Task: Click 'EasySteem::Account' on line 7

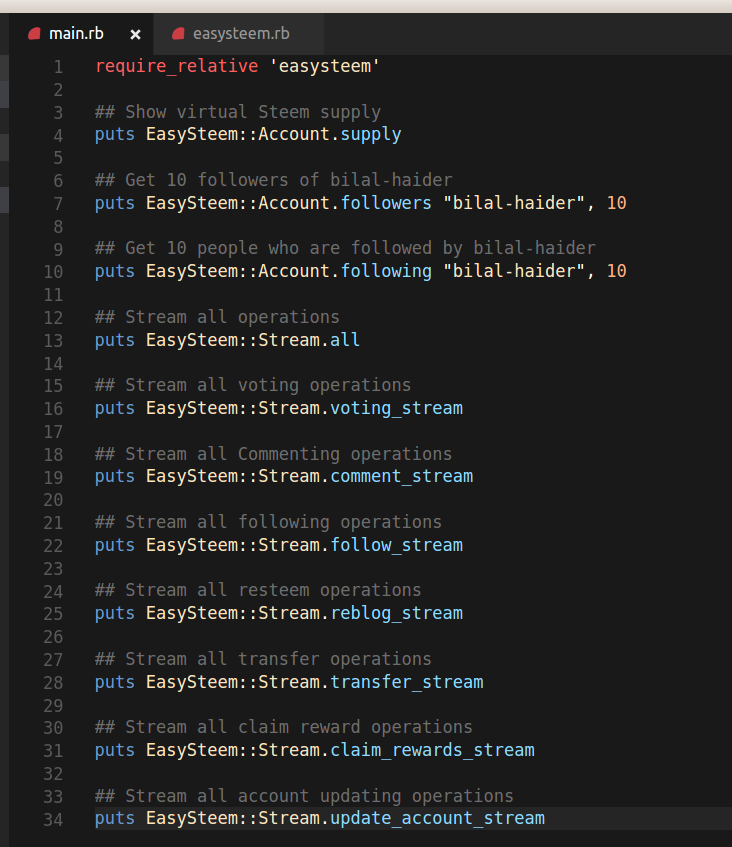Action: [x=238, y=203]
